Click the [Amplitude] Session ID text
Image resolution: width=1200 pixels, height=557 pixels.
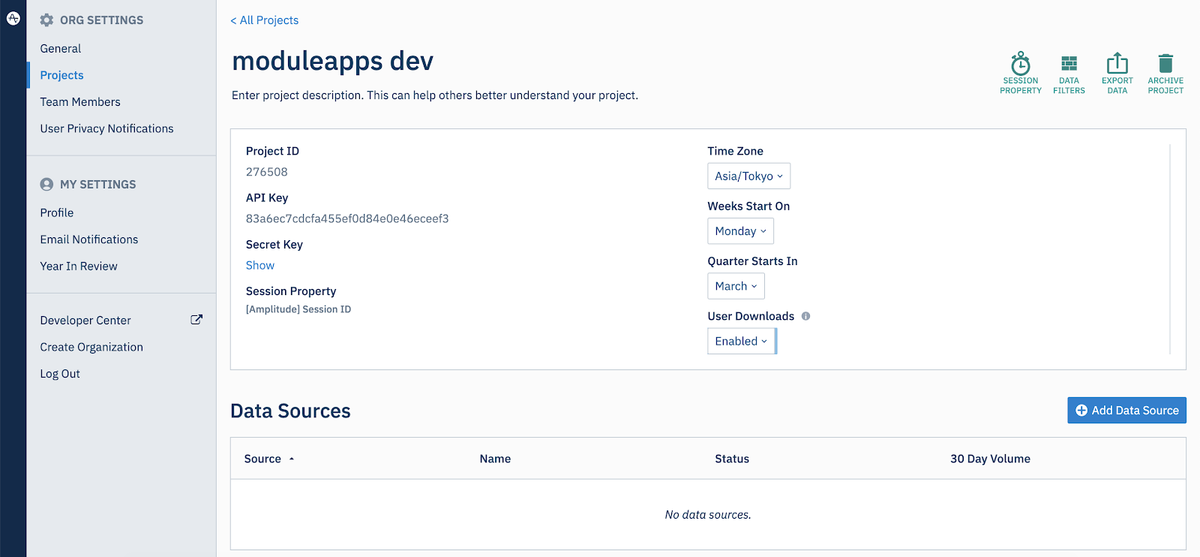(299, 310)
